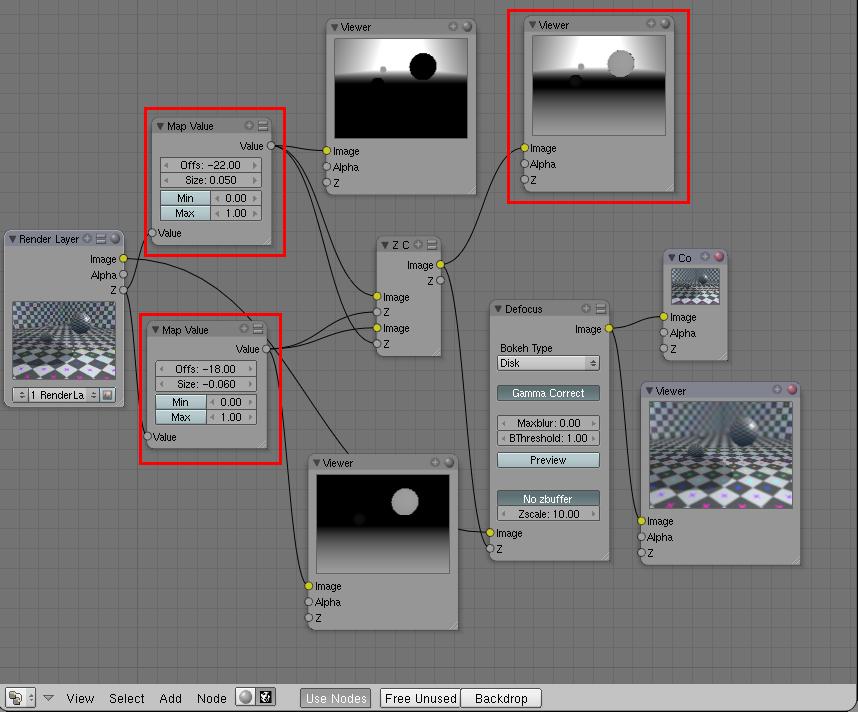The height and width of the screenshot is (712, 858).
Task: Click the options icon on the Defocus node header
Action: point(600,309)
